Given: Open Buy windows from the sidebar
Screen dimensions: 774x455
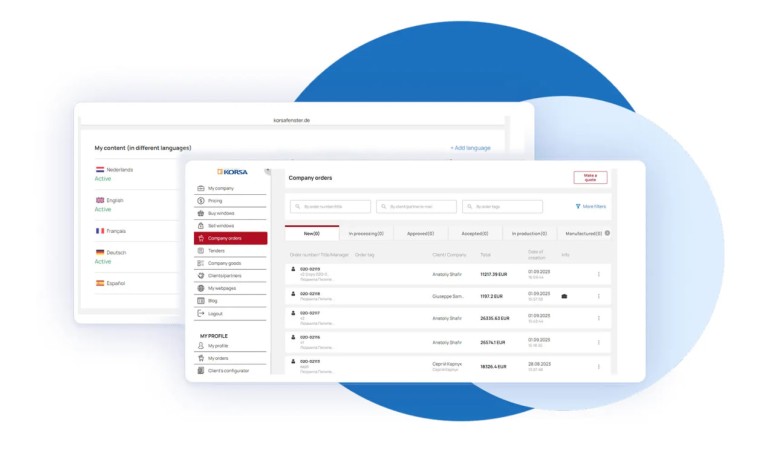Looking at the screenshot, I should pyautogui.click(x=221, y=213).
